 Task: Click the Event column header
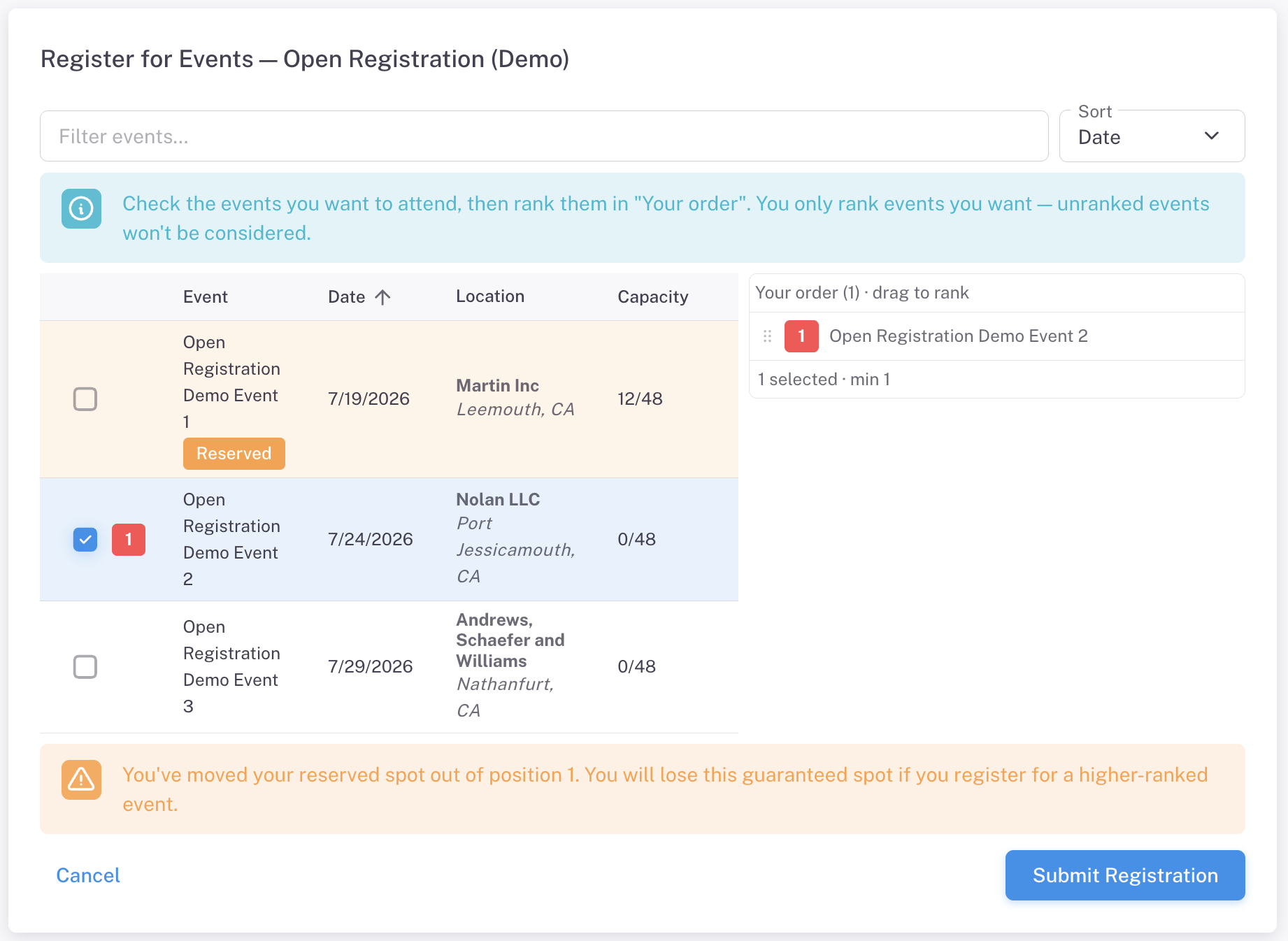coord(206,297)
